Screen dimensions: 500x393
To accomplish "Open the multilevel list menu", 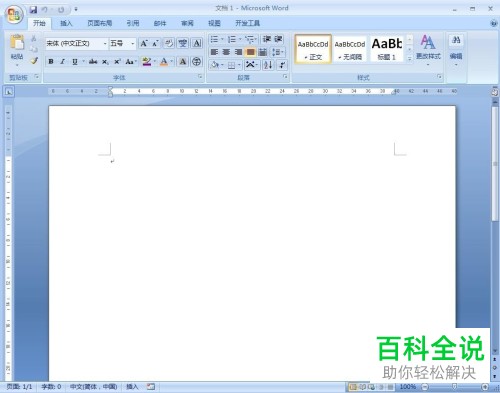I will [x=250, y=39].
